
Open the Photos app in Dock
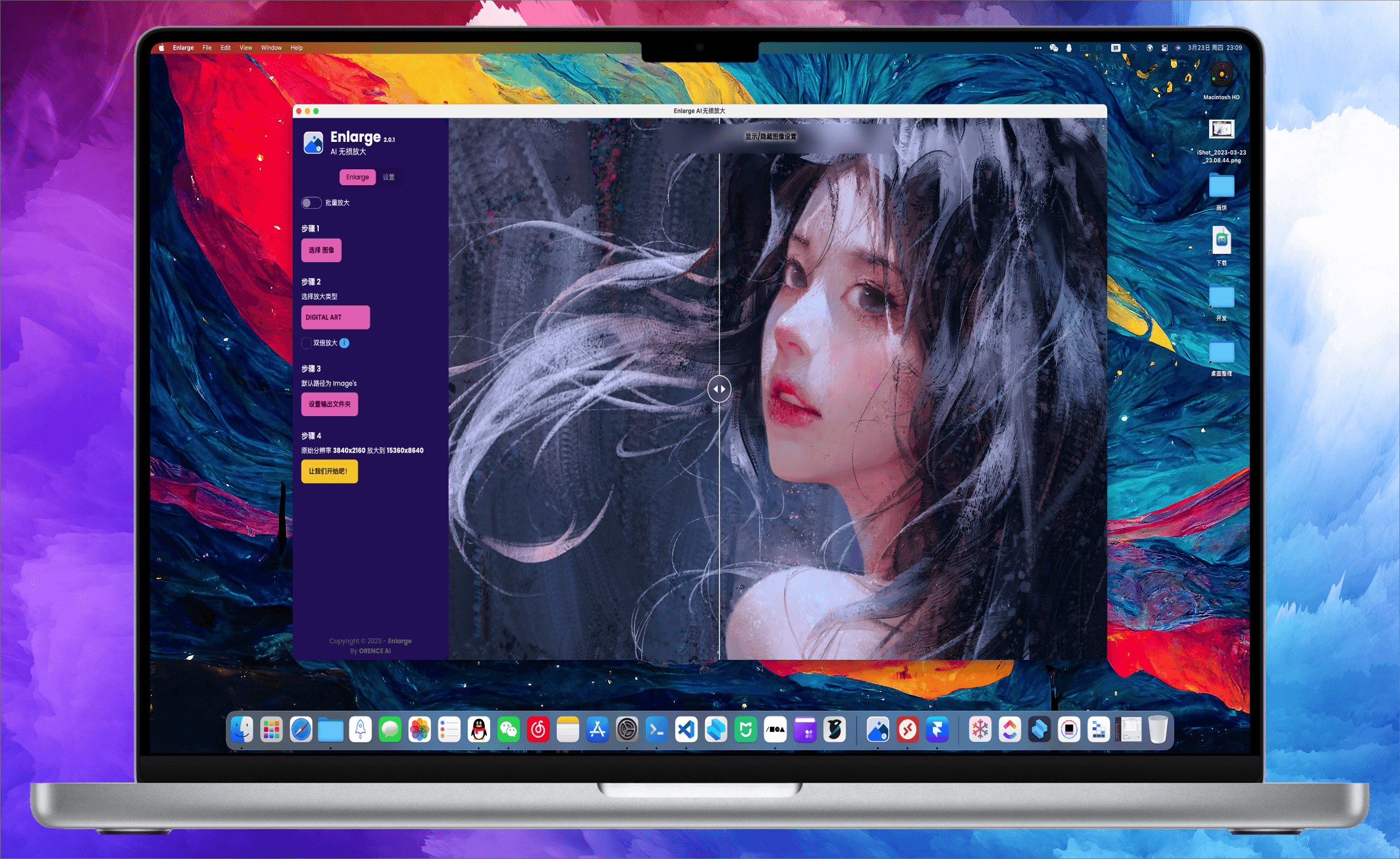click(419, 730)
